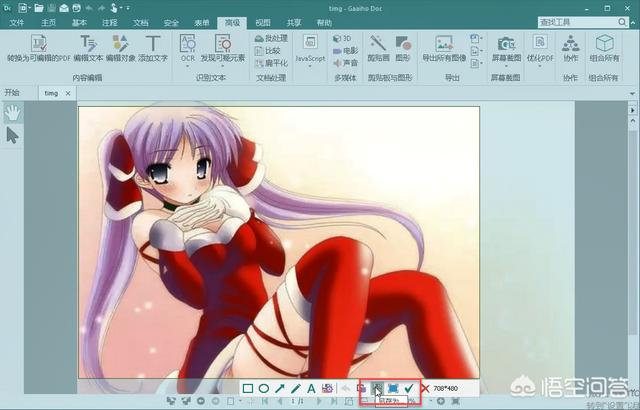Open customize quick access toolbar dropdown
640x410 pixels.
(128, 8)
